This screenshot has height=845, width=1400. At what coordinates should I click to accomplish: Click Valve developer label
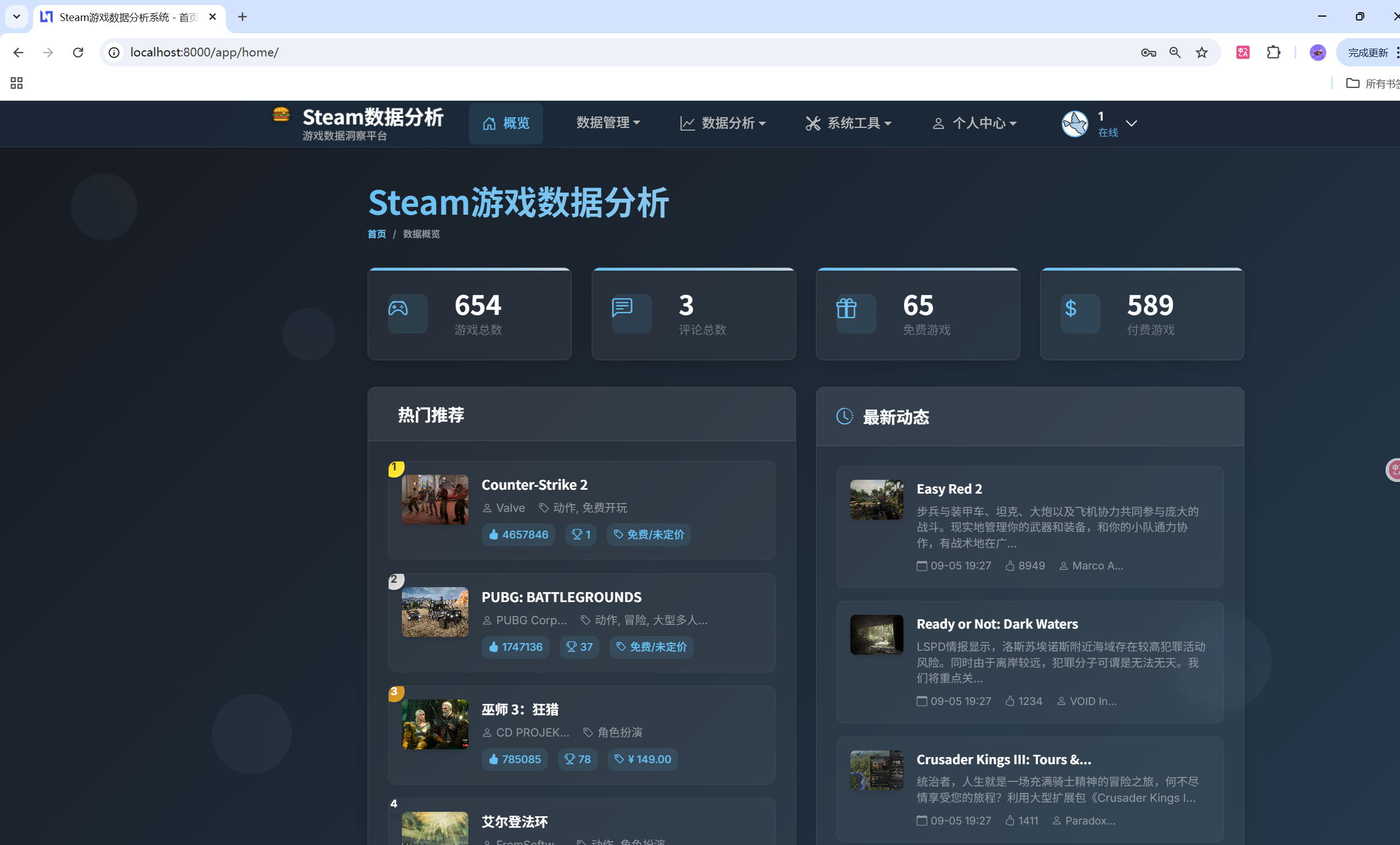coord(504,508)
